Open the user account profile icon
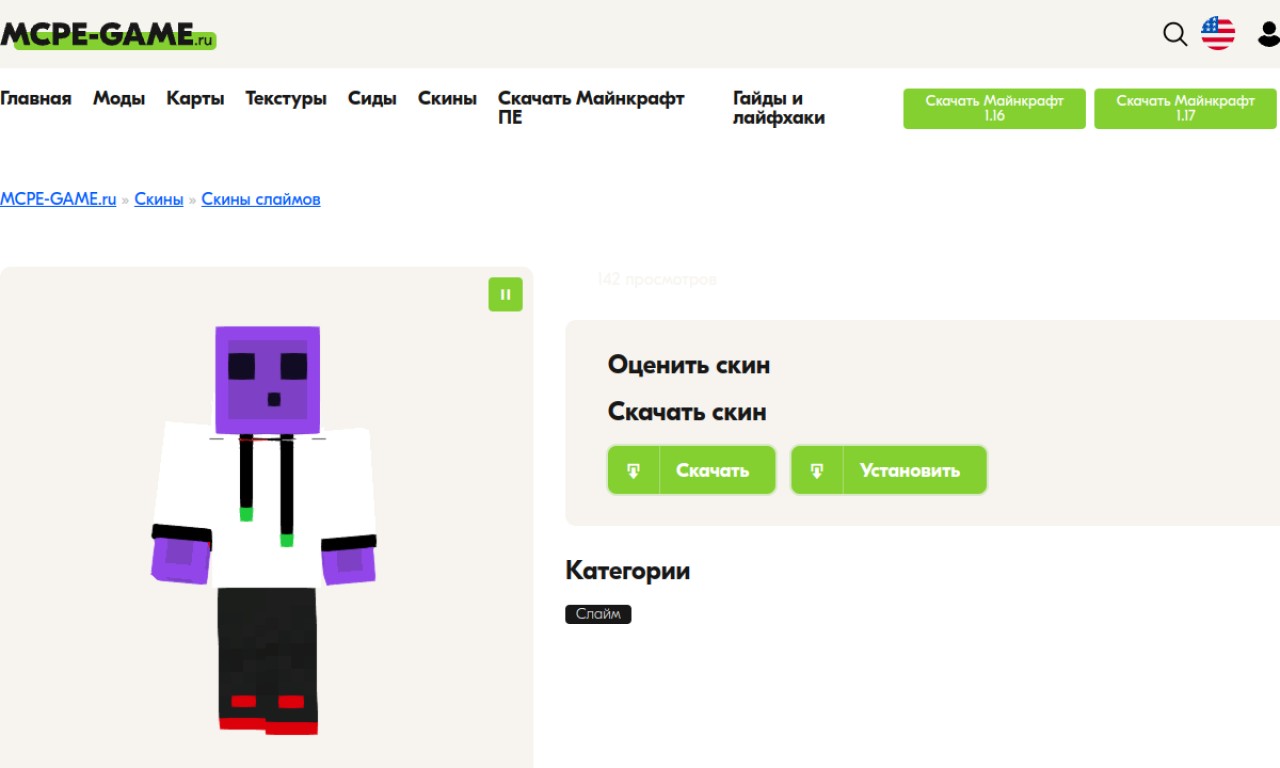Screen dimensions: 1280x768 pyautogui.click(x=1269, y=34)
